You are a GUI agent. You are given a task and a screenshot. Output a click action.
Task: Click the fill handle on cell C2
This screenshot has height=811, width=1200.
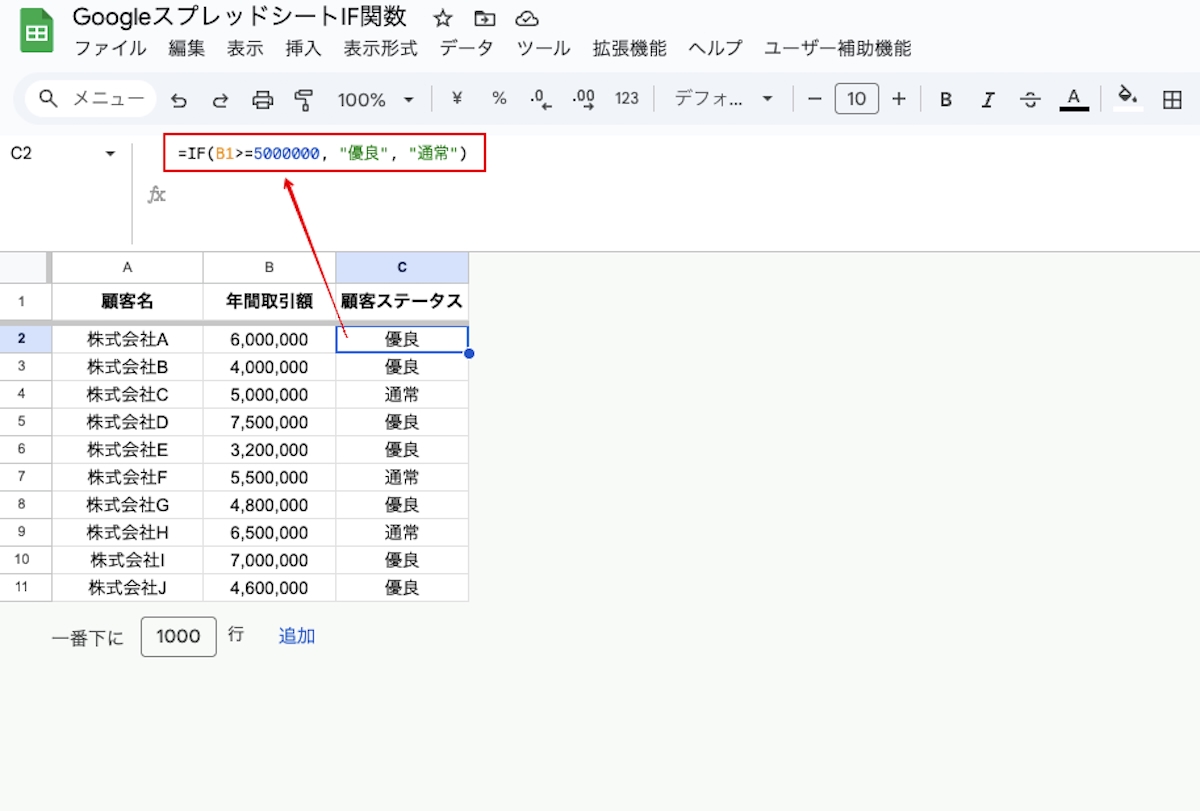point(469,353)
